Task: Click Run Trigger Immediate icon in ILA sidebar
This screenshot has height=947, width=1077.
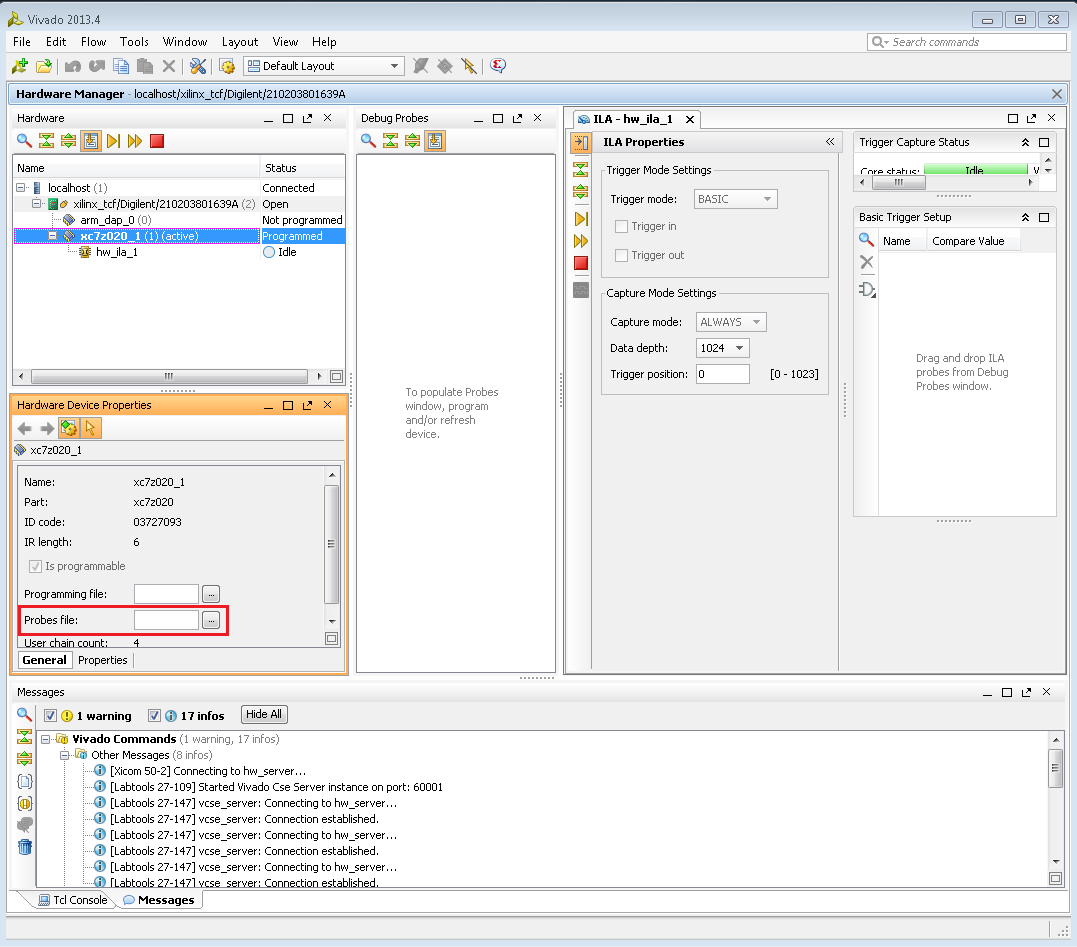Action: pyautogui.click(x=580, y=241)
